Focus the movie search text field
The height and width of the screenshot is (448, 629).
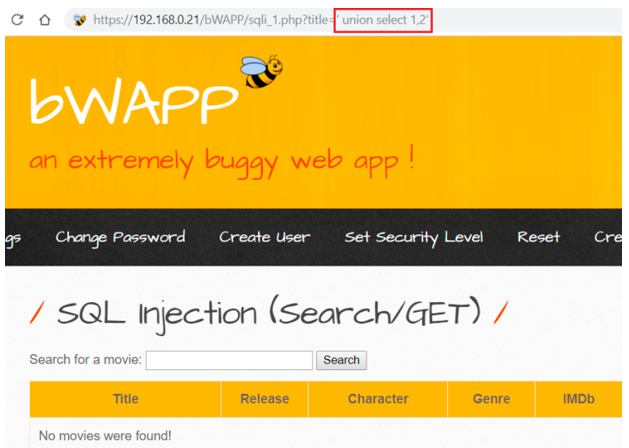(229, 360)
